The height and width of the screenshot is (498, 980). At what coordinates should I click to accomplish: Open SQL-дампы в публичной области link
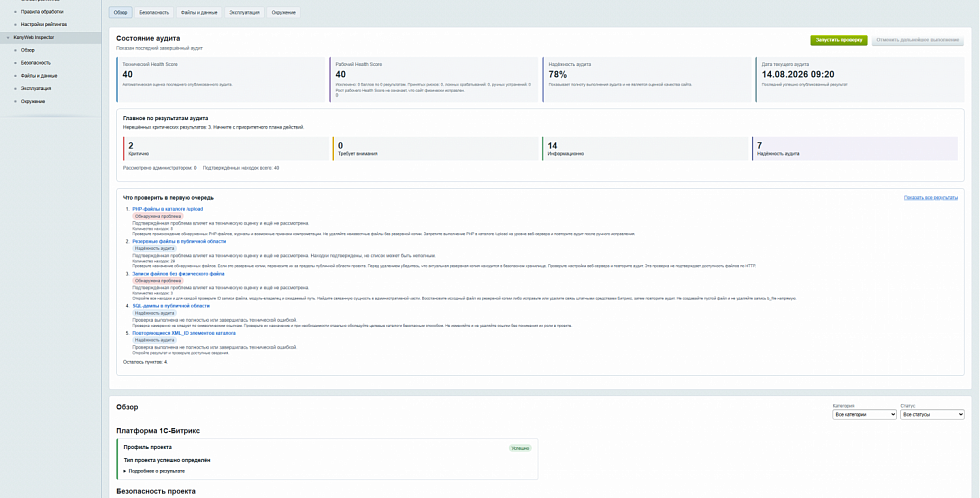(x=171, y=306)
